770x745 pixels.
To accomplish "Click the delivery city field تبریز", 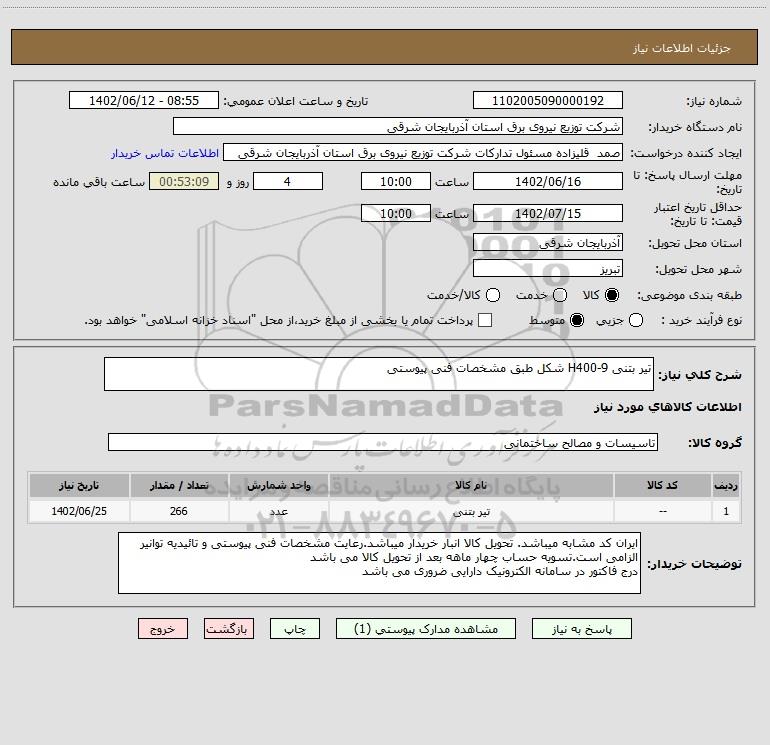I will click(x=548, y=269).
